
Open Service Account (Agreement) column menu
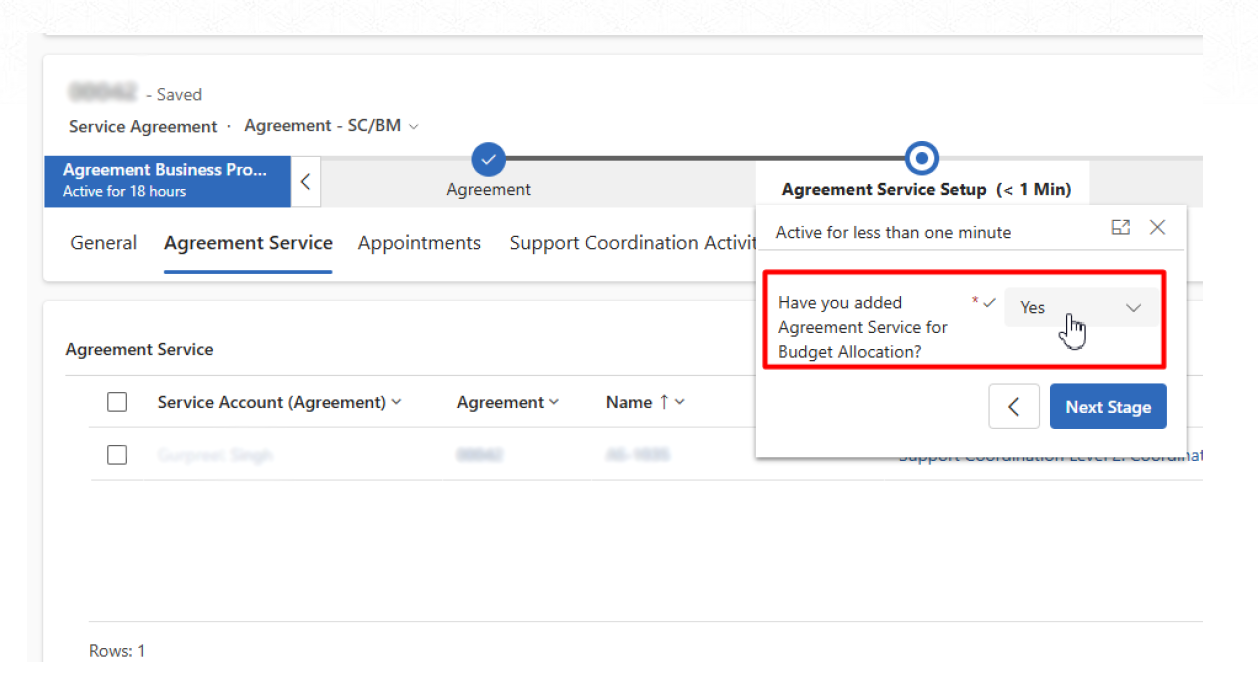pyautogui.click(x=279, y=402)
